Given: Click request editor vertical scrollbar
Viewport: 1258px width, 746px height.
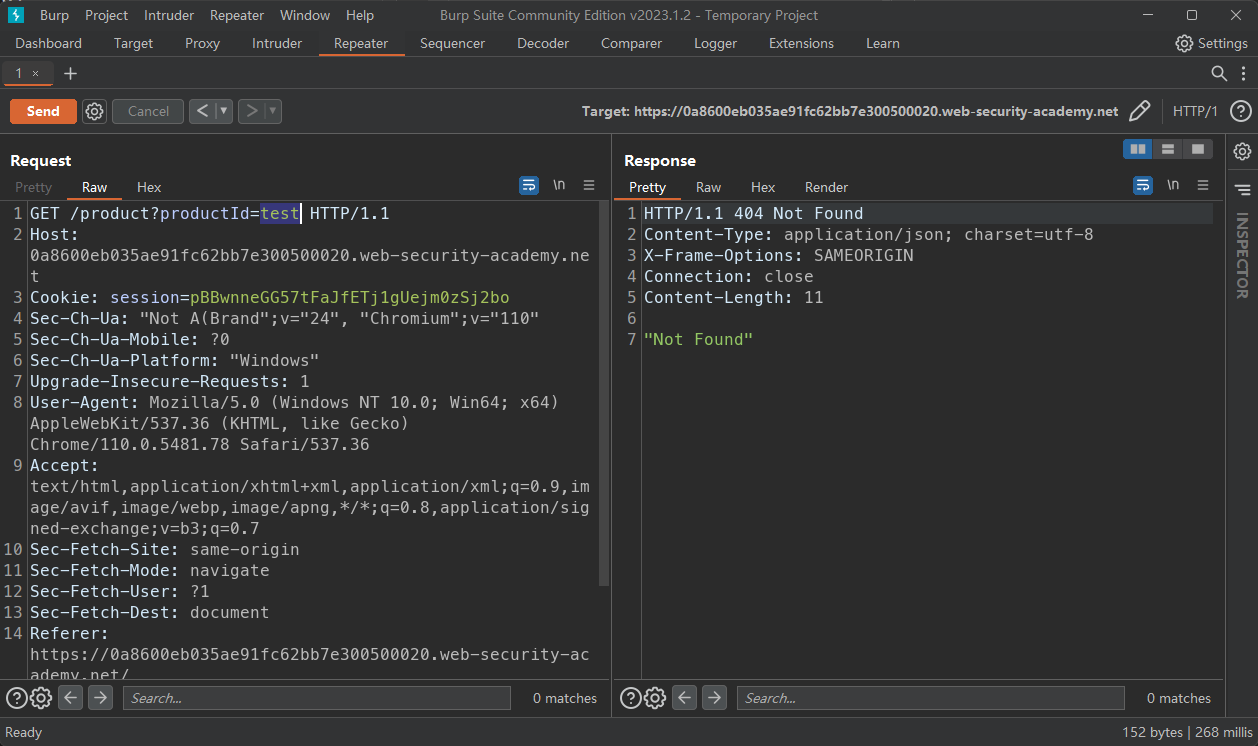Looking at the screenshot, I should click(x=604, y=393).
